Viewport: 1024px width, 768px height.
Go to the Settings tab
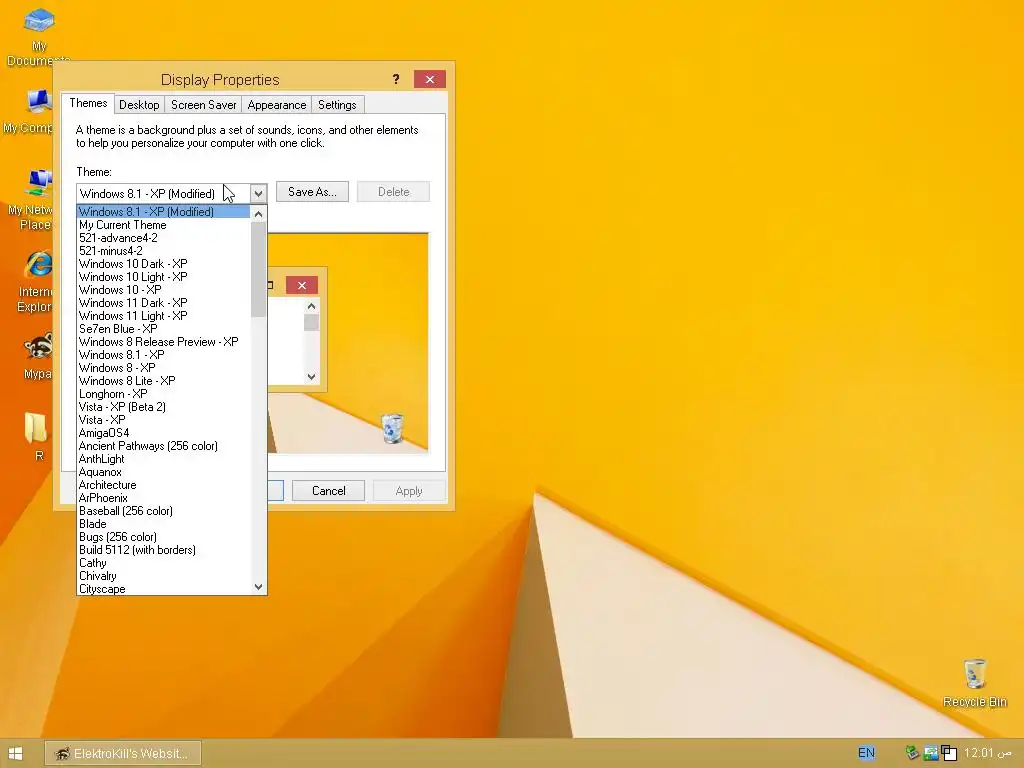click(337, 104)
